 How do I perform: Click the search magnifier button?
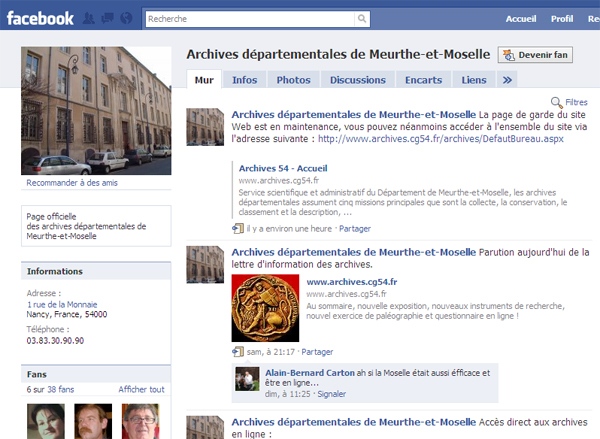click(x=362, y=19)
